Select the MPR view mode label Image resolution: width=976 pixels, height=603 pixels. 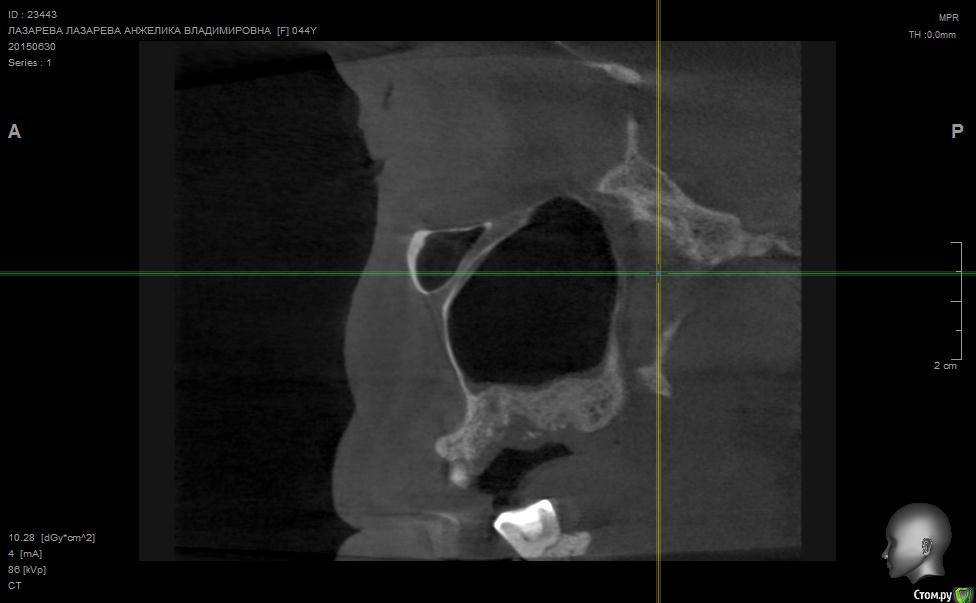(x=948, y=18)
